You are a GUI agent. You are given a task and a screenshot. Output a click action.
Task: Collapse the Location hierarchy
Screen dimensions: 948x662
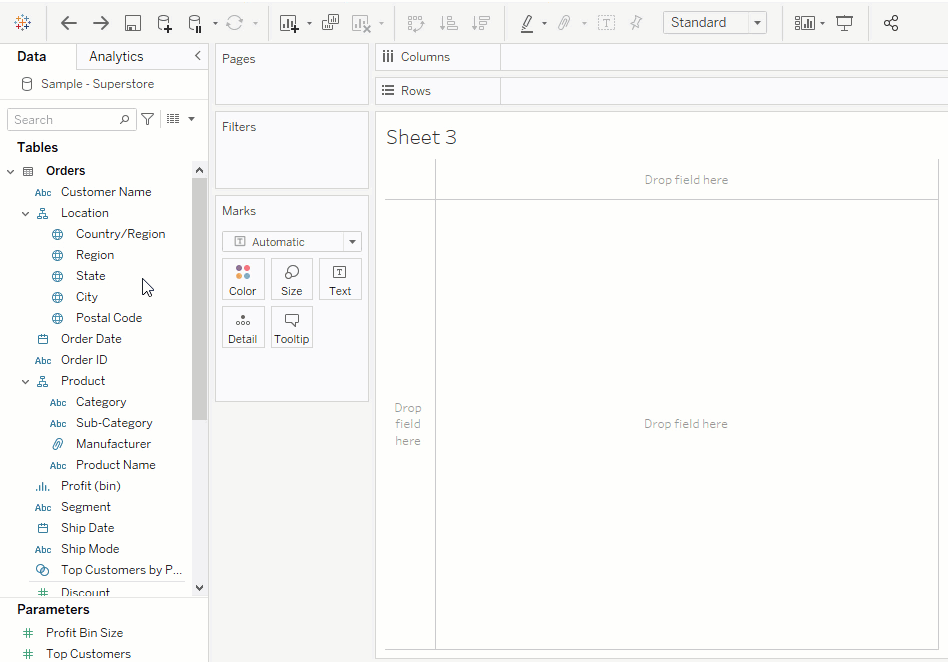26,213
